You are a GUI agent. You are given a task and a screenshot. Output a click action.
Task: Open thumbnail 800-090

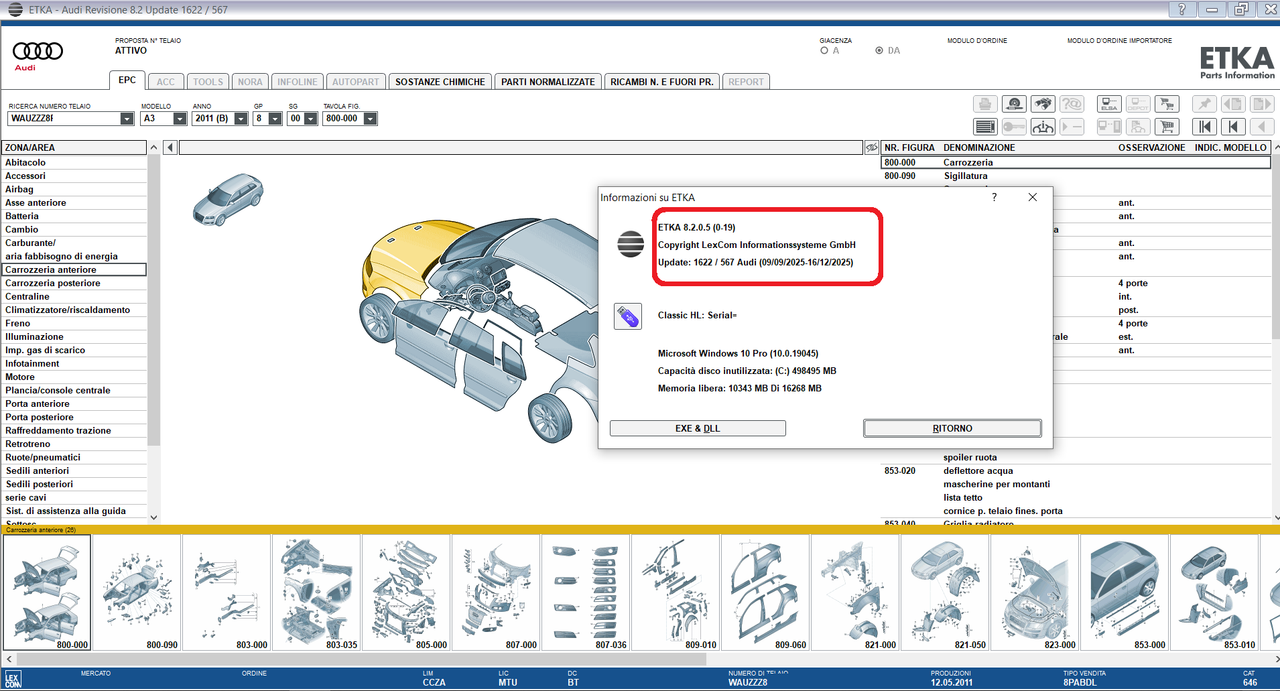click(136, 592)
